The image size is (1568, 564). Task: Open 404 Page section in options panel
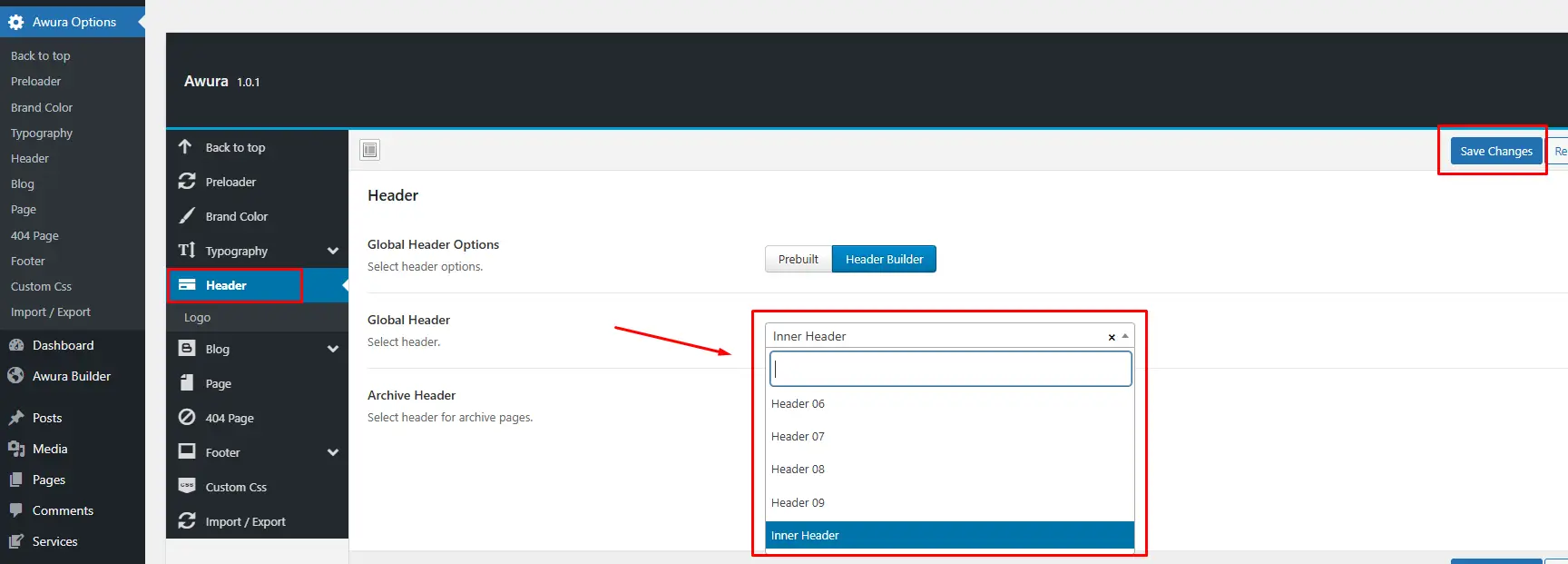[257, 418]
